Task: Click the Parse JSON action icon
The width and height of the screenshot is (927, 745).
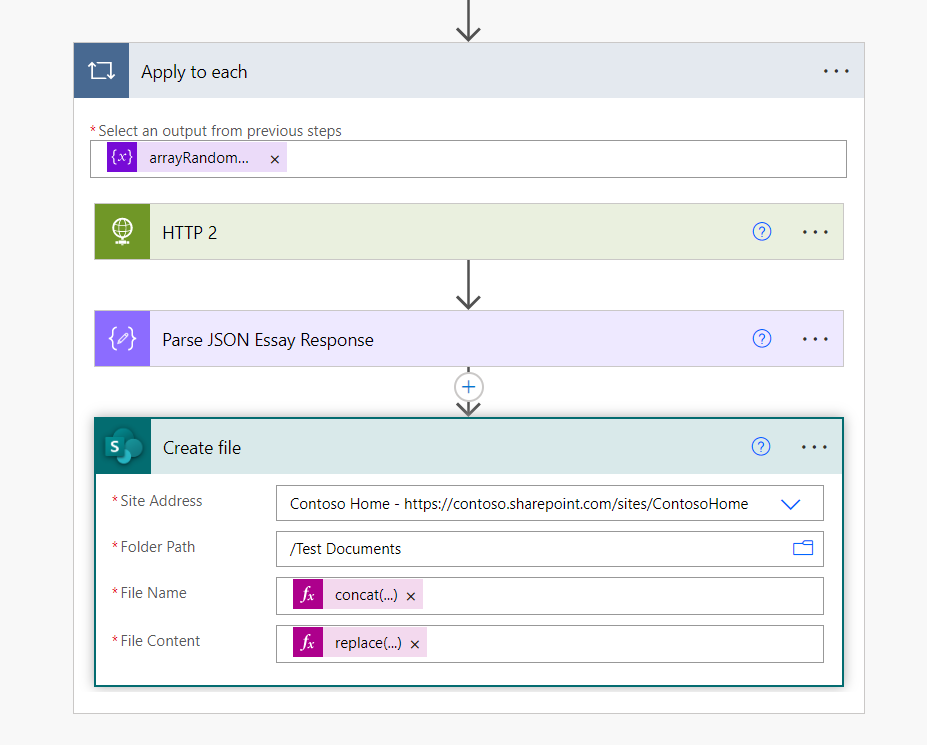Action: tap(122, 339)
